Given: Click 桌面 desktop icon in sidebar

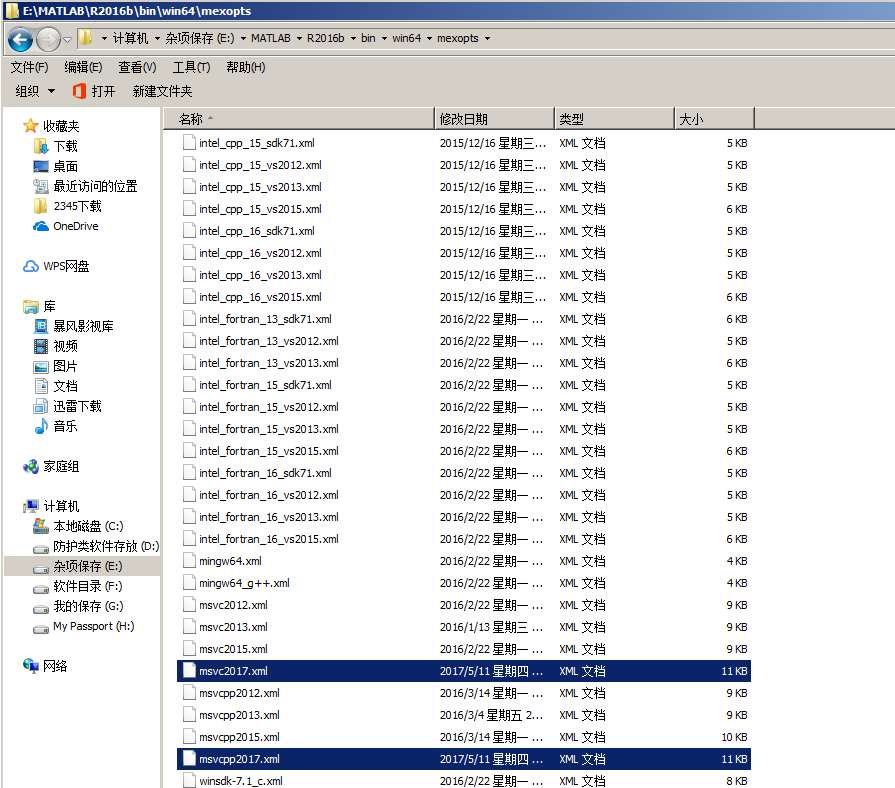Looking at the screenshot, I should click(41, 166).
